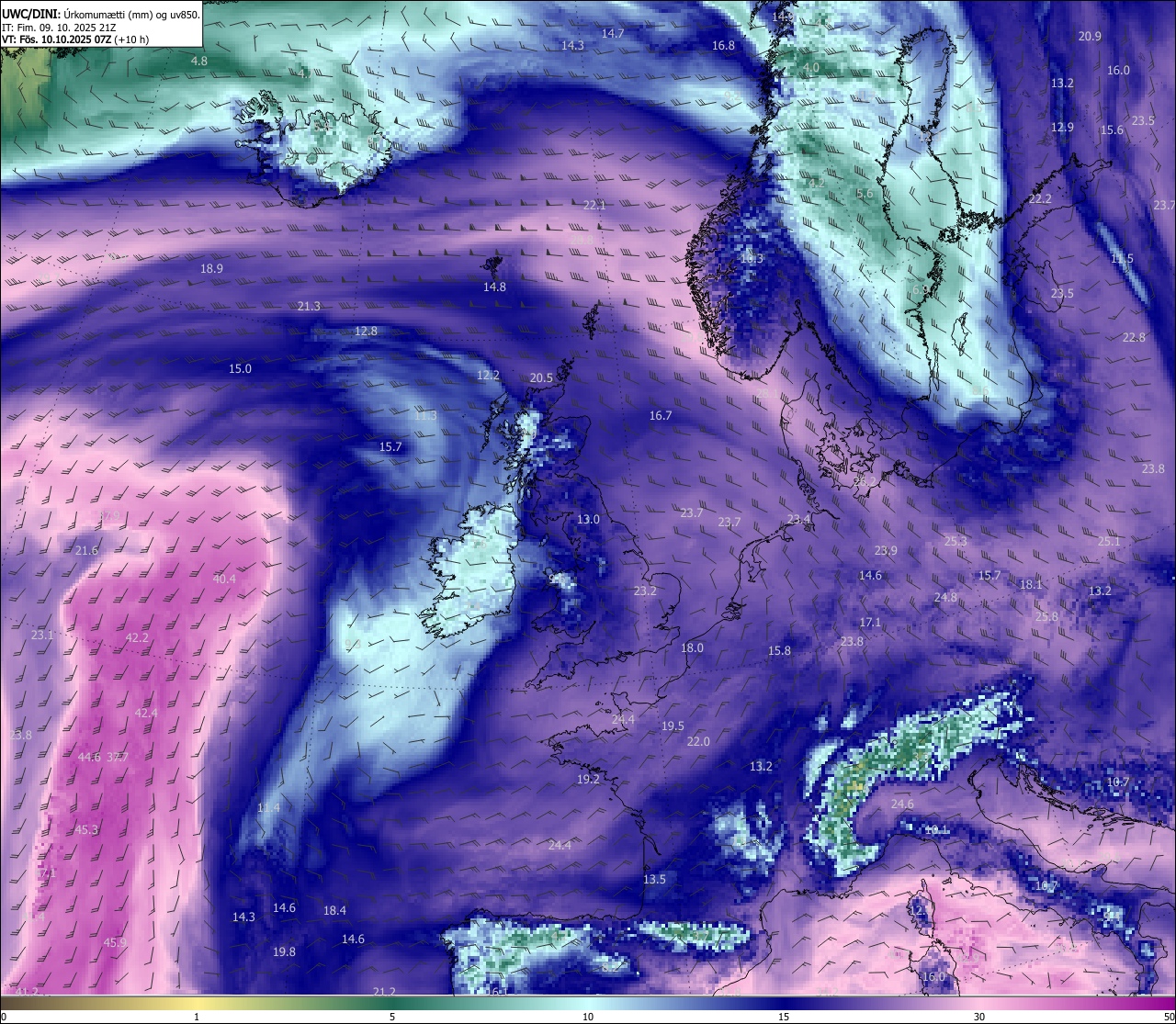Click the 25.3 value over Poland
Image resolution: width=1176 pixels, height=1024 pixels.
pos(955,541)
